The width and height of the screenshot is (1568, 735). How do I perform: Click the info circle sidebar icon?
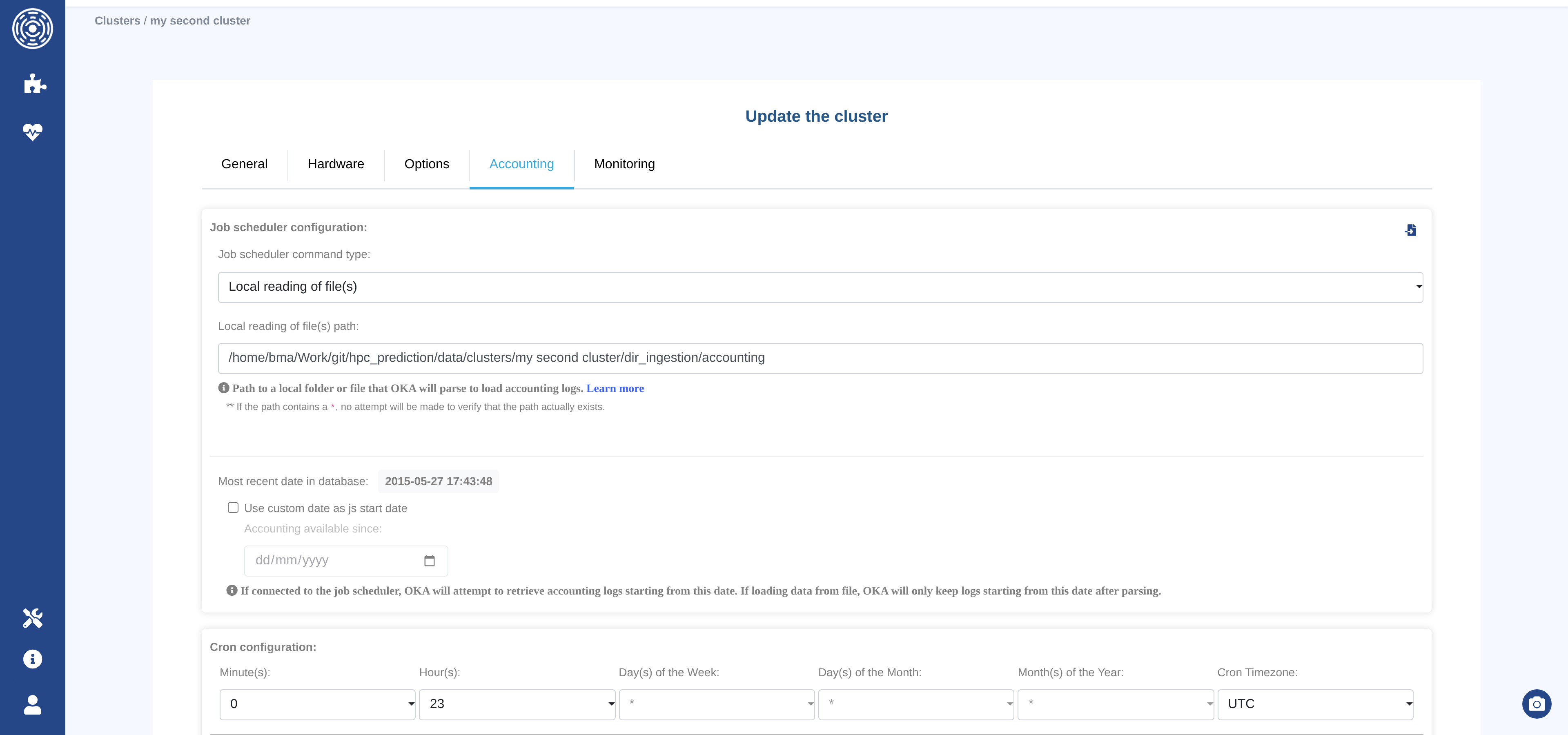(x=32, y=659)
